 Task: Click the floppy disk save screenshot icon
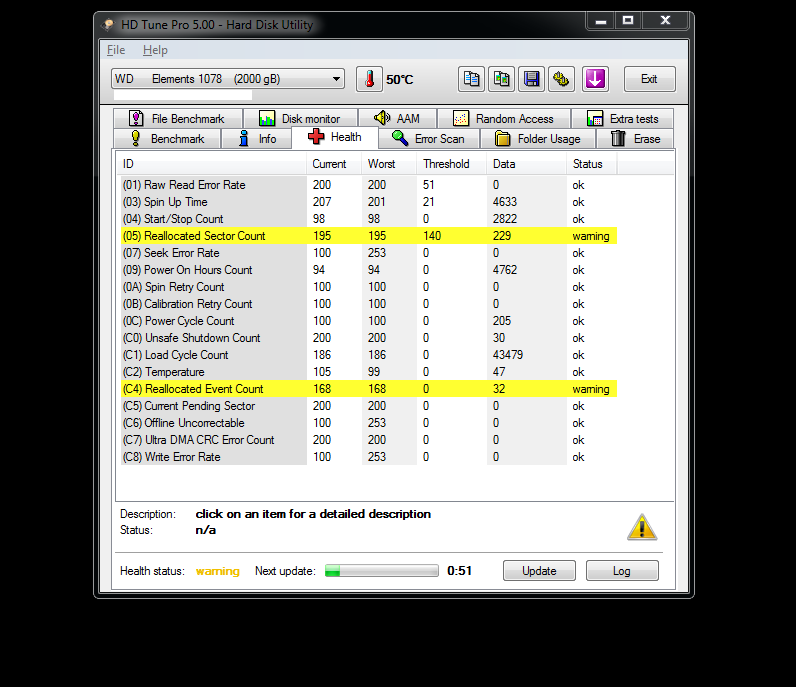click(532, 79)
